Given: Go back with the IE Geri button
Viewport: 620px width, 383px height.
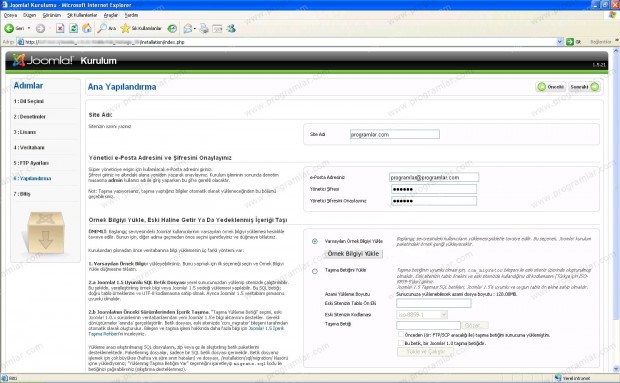Looking at the screenshot, I should coord(14,28).
